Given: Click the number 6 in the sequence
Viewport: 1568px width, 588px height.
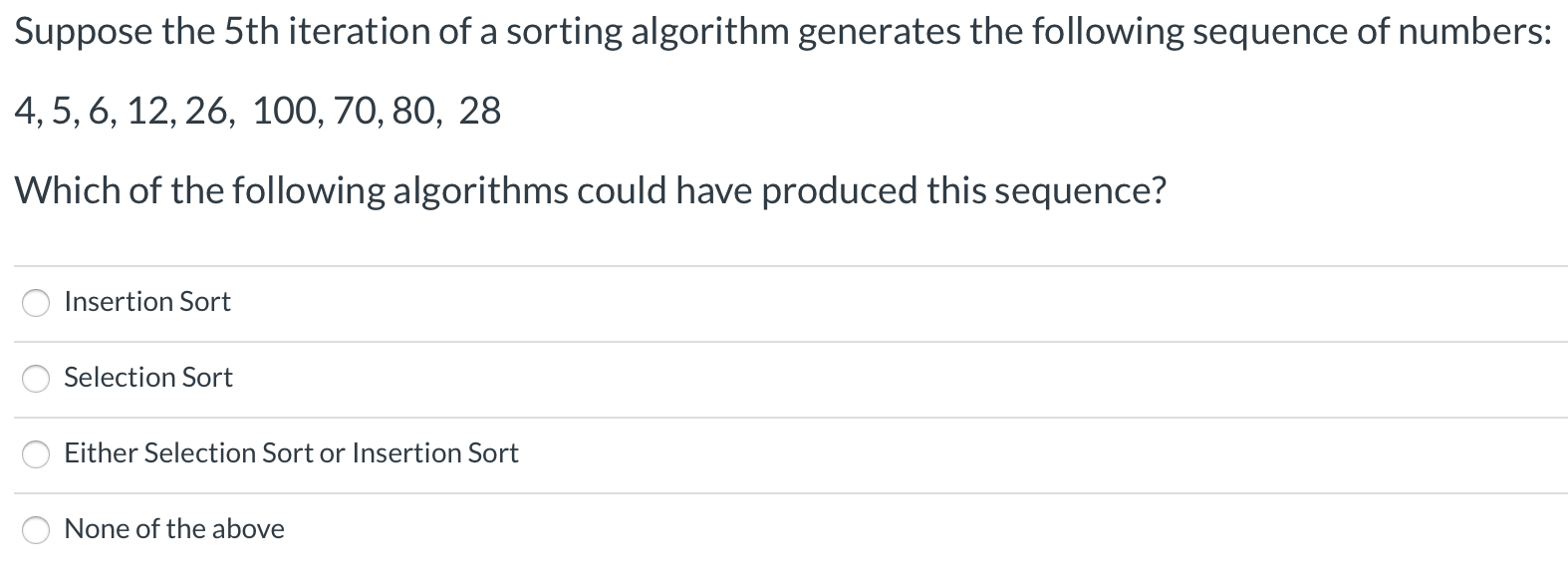Looking at the screenshot, I should click(x=101, y=111).
